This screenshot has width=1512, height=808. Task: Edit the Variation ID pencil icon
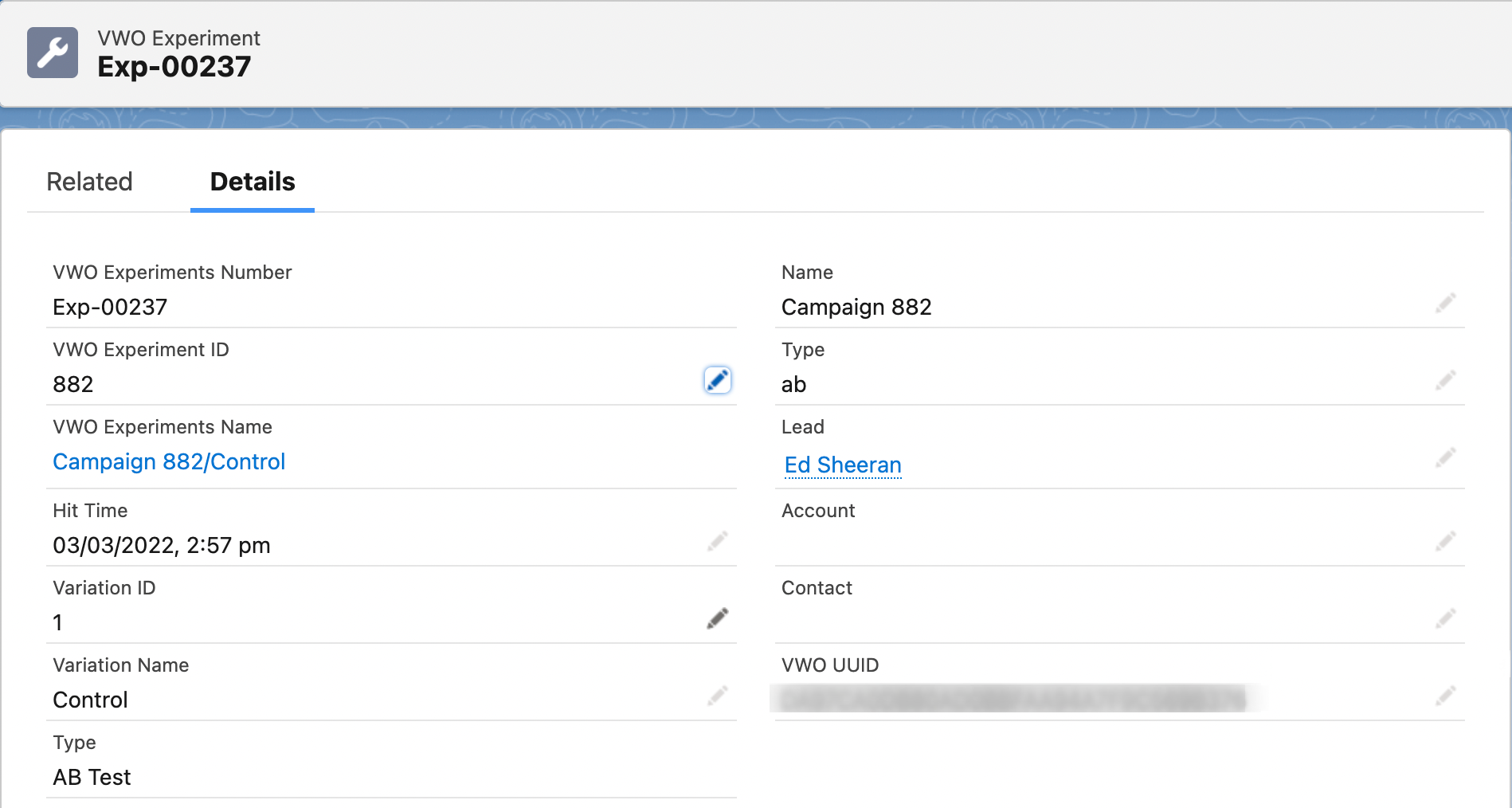point(717,618)
